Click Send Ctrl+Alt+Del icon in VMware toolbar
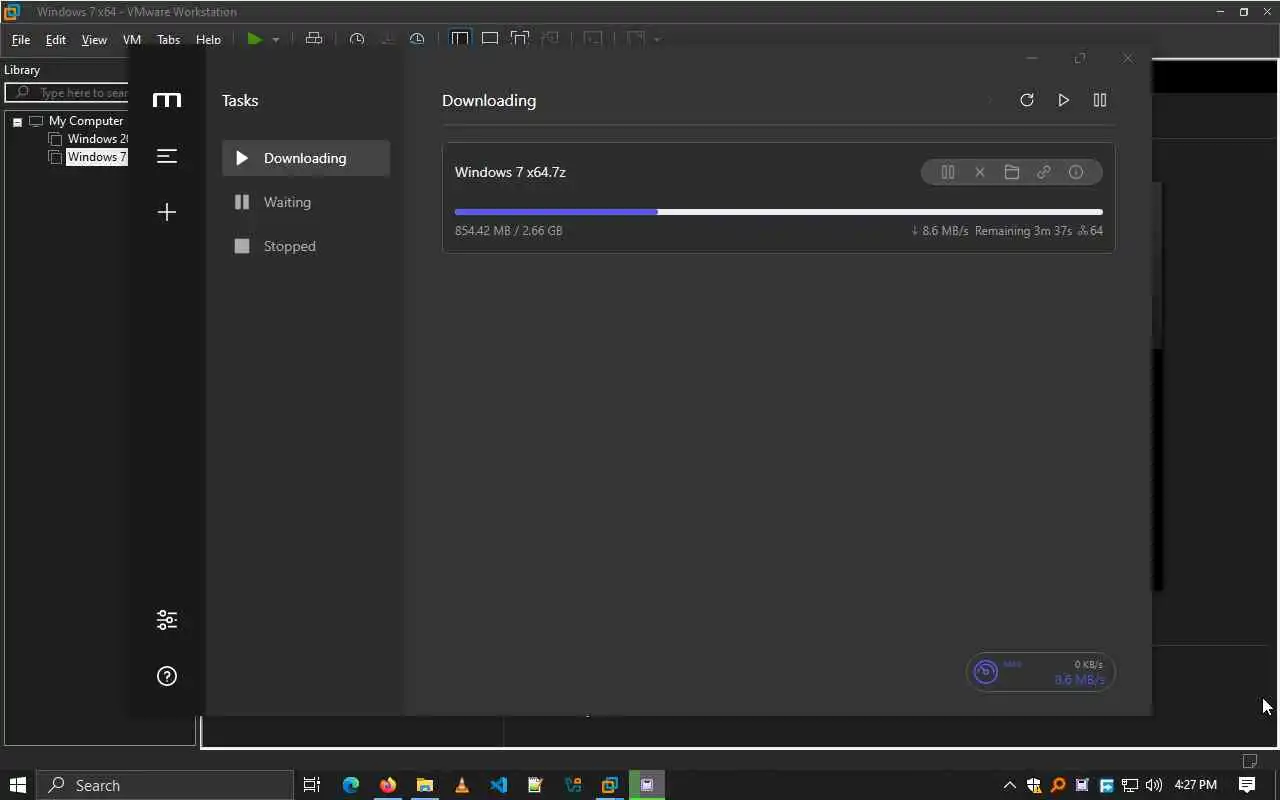This screenshot has height=800, width=1280. click(x=314, y=39)
